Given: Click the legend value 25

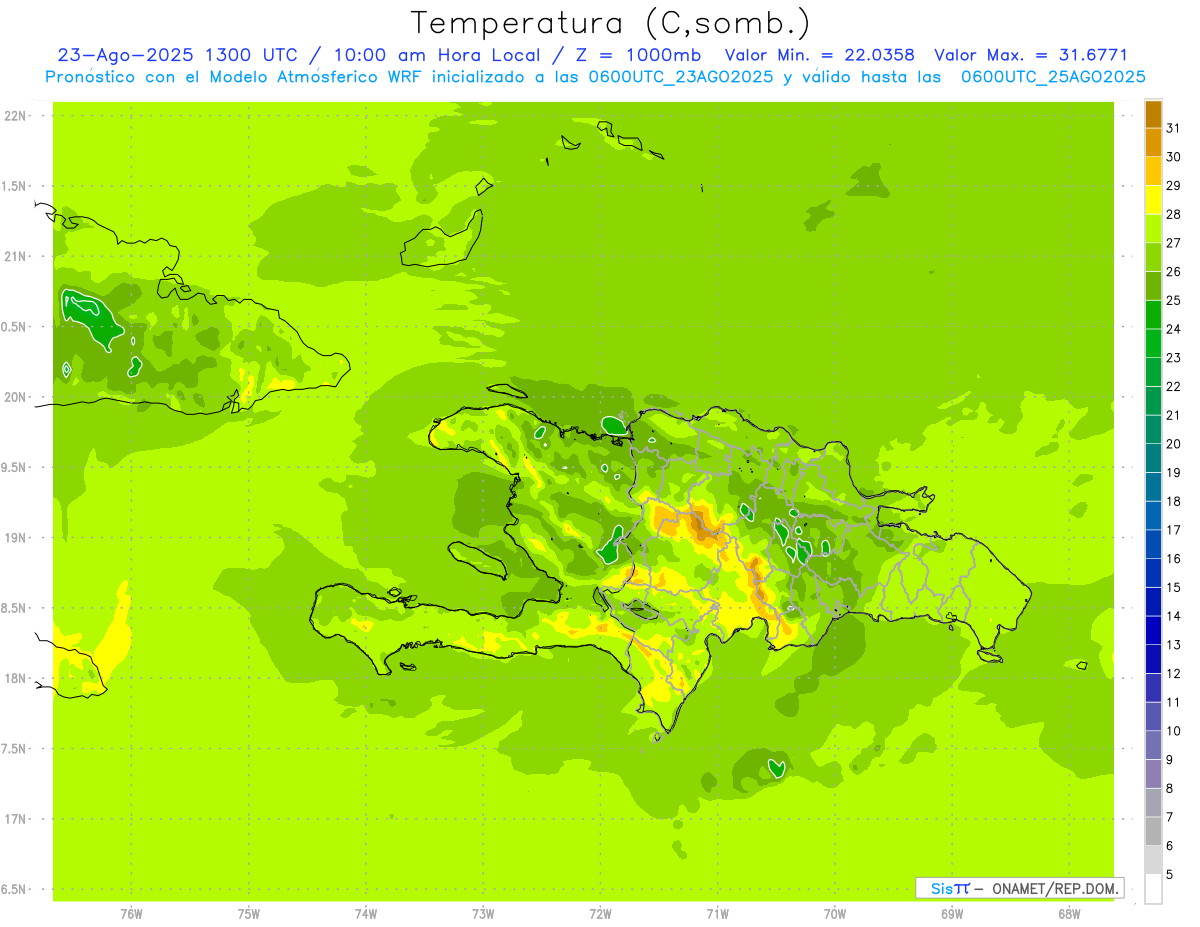Looking at the screenshot, I should click(x=1174, y=300).
